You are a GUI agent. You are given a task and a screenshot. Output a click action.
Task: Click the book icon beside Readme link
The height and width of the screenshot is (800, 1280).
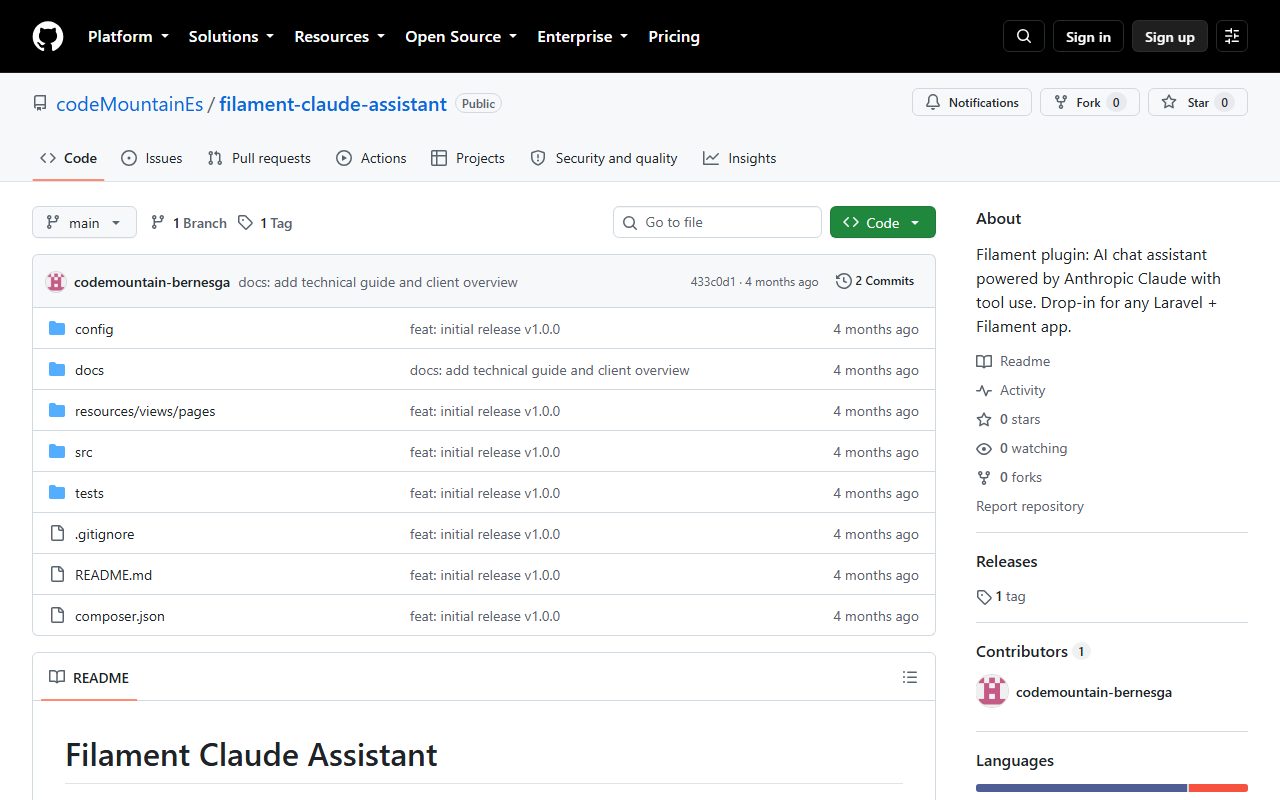click(x=984, y=361)
